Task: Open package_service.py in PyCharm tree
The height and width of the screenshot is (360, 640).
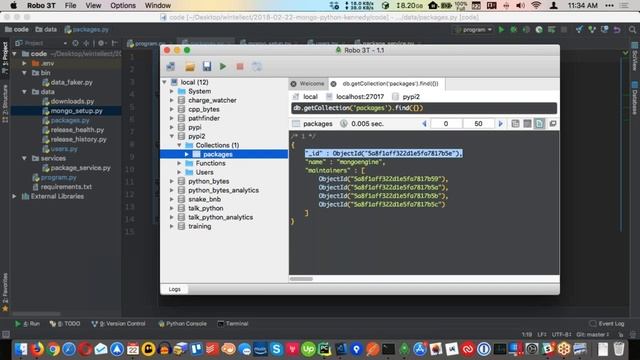Action: 80,168
